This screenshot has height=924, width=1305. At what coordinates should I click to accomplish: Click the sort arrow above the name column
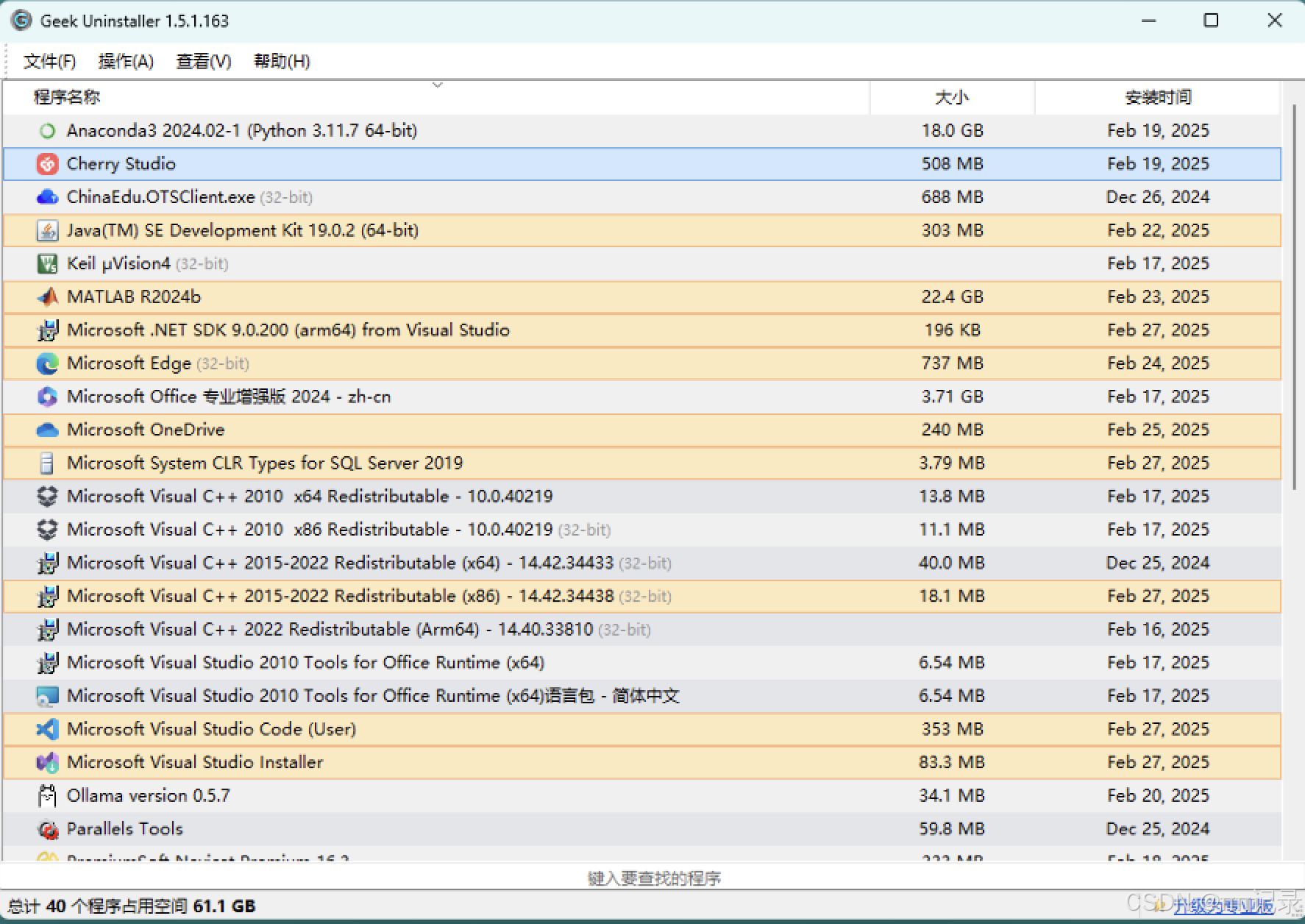[438, 85]
